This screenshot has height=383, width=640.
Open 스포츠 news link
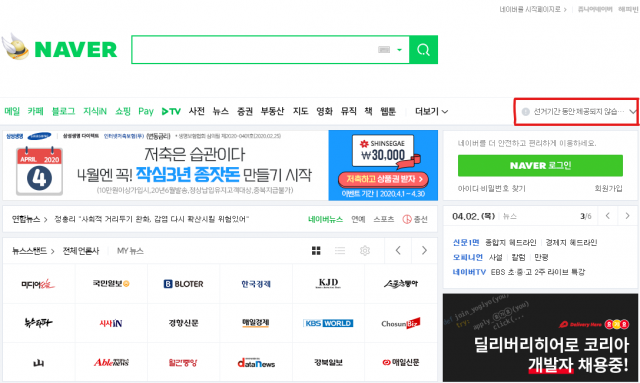click(x=384, y=219)
